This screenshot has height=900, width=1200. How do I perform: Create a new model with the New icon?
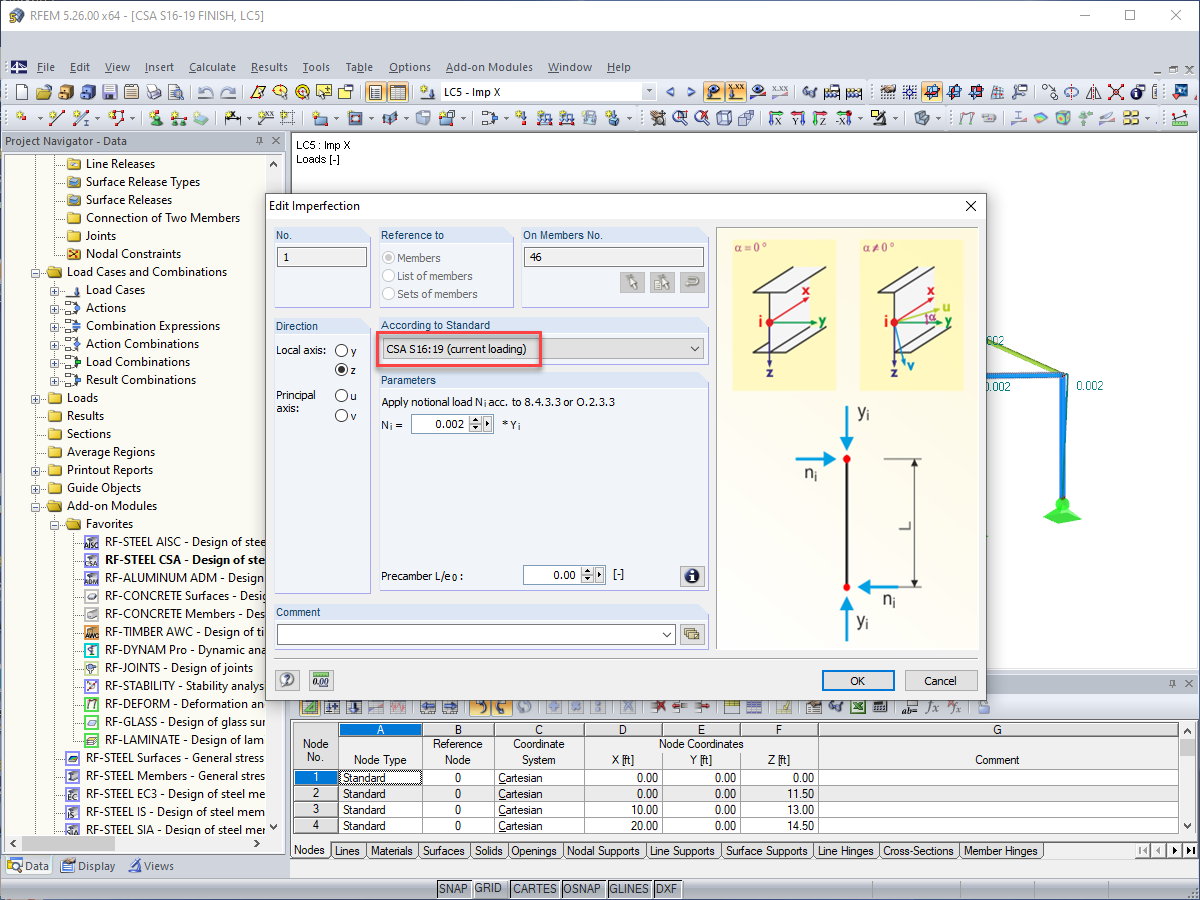[x=21, y=91]
